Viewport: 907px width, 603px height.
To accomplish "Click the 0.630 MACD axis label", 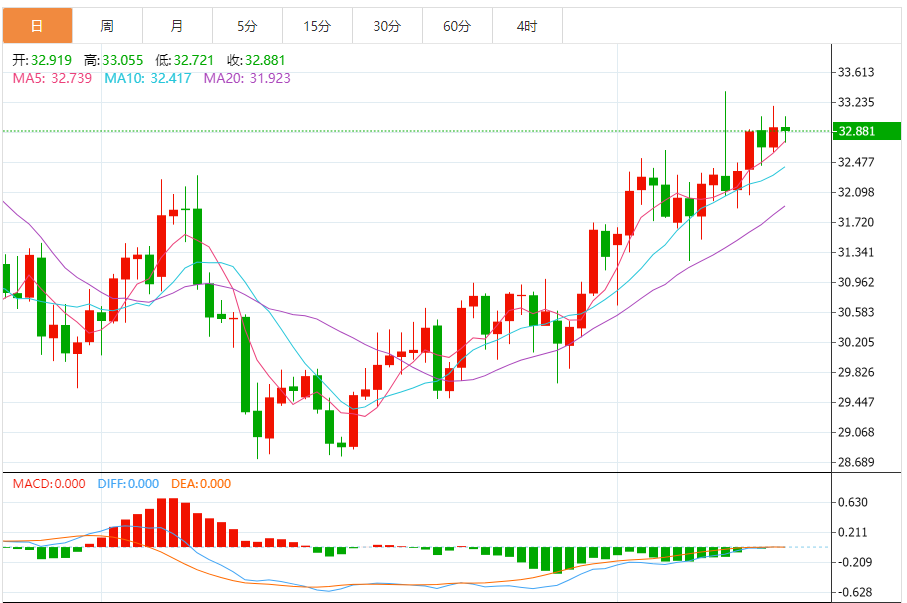I will (853, 502).
